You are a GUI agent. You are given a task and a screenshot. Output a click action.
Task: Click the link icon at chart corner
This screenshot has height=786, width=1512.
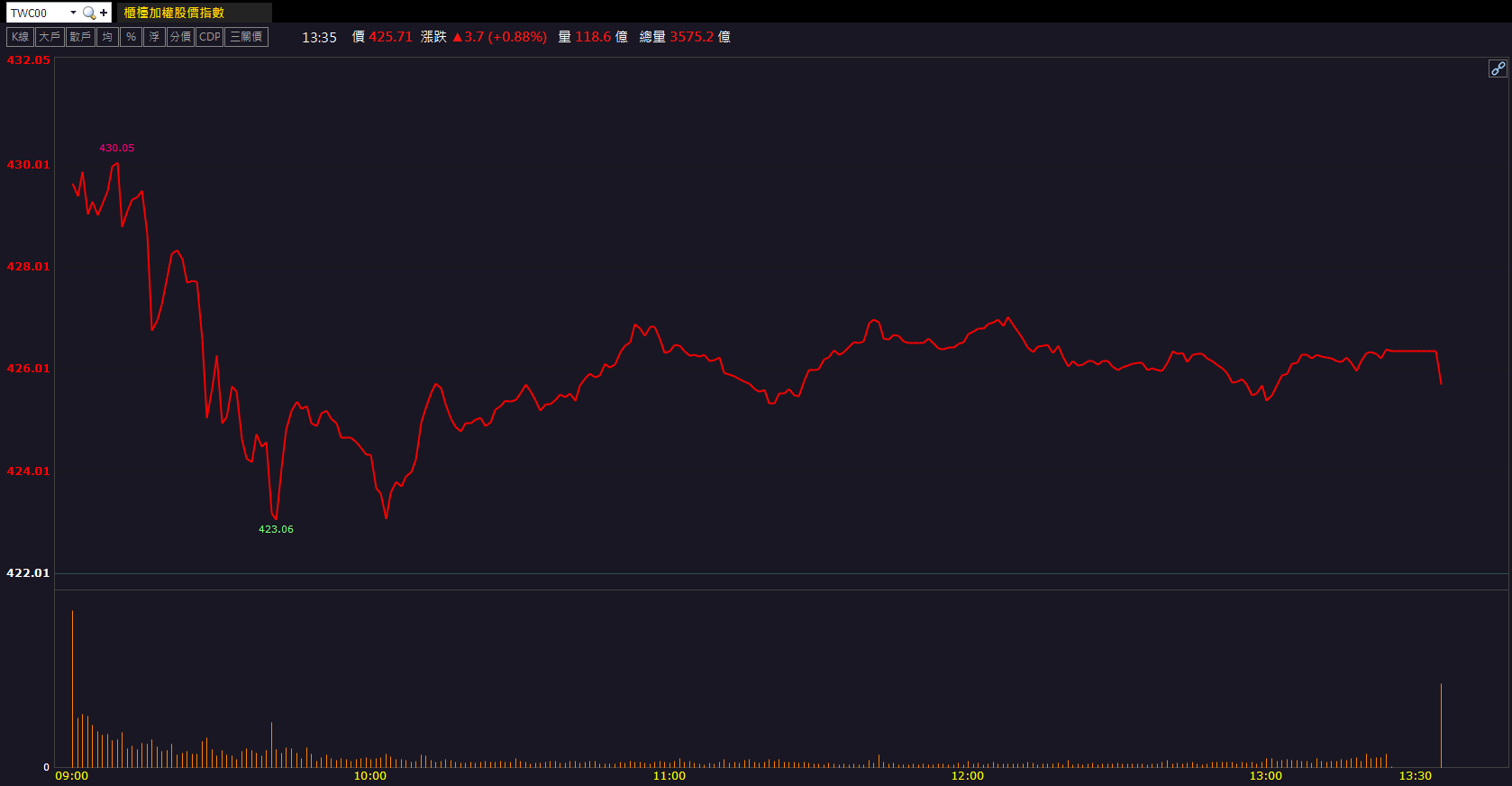[x=1498, y=69]
